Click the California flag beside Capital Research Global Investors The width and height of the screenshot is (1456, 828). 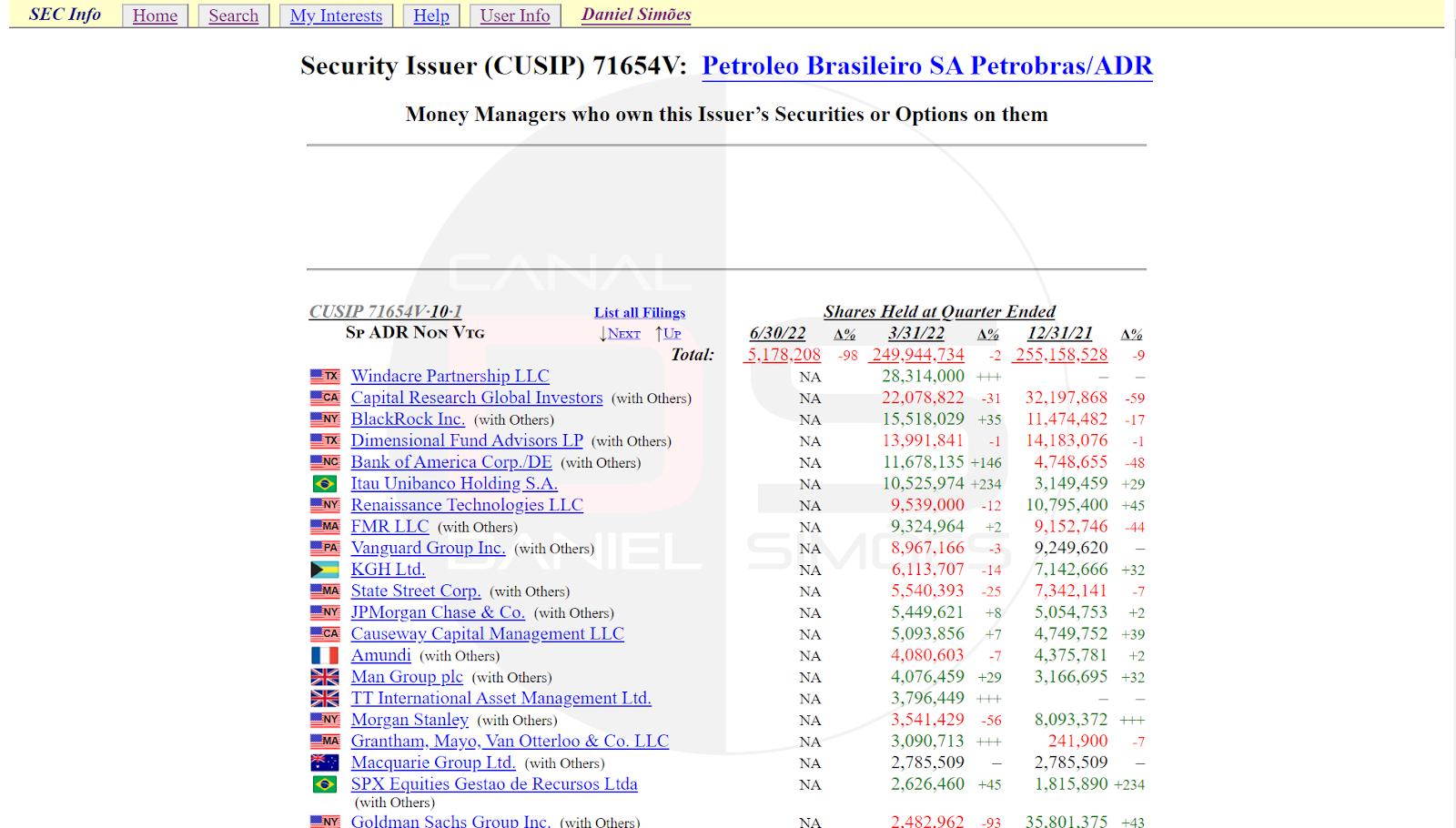tap(325, 398)
